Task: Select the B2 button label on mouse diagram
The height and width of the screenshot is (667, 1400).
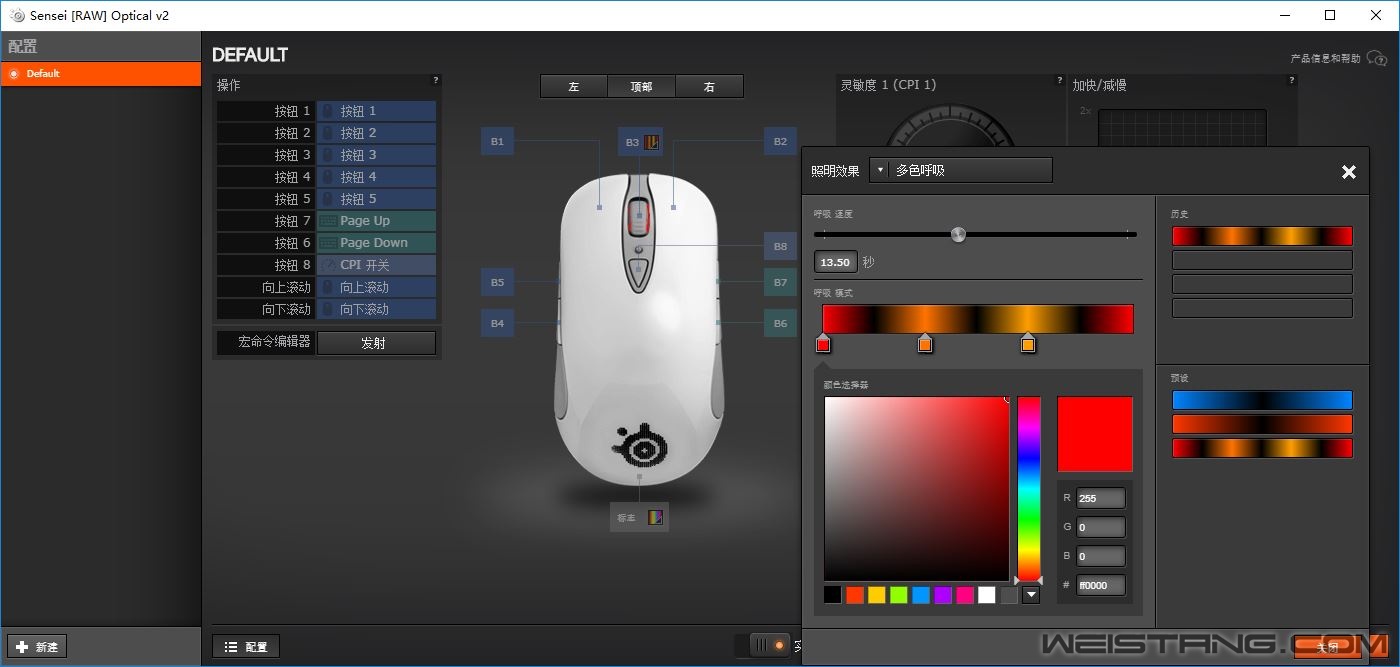Action: pyautogui.click(x=780, y=142)
